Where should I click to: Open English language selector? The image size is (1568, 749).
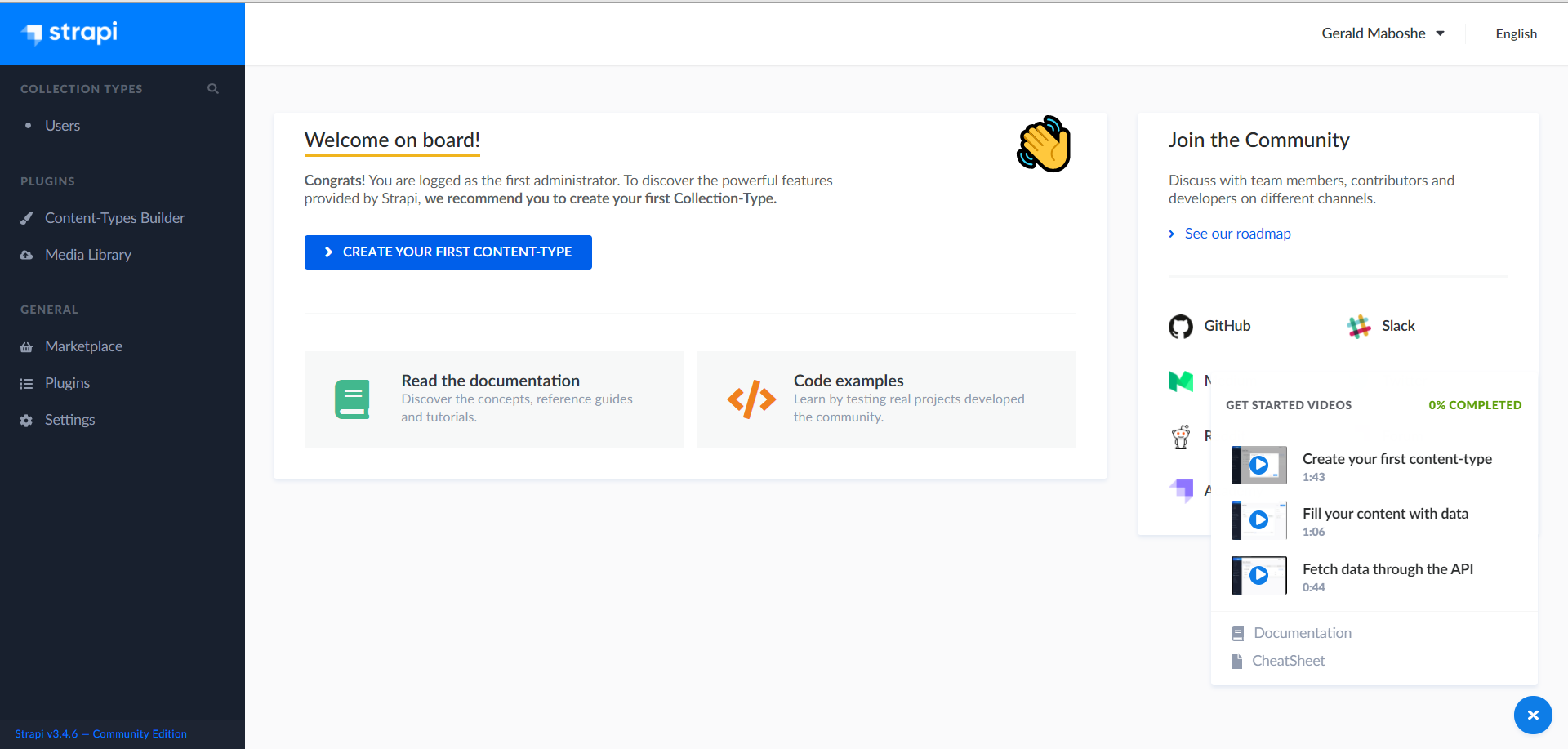click(1516, 33)
